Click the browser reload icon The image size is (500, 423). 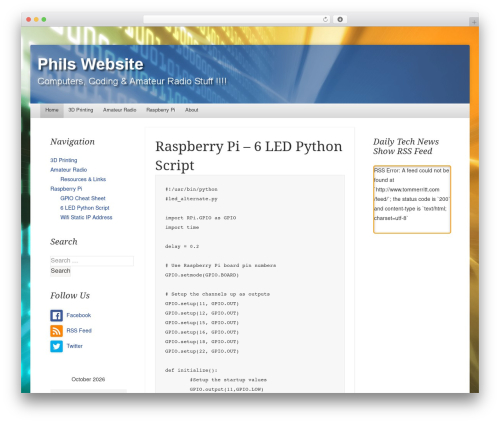coord(325,19)
